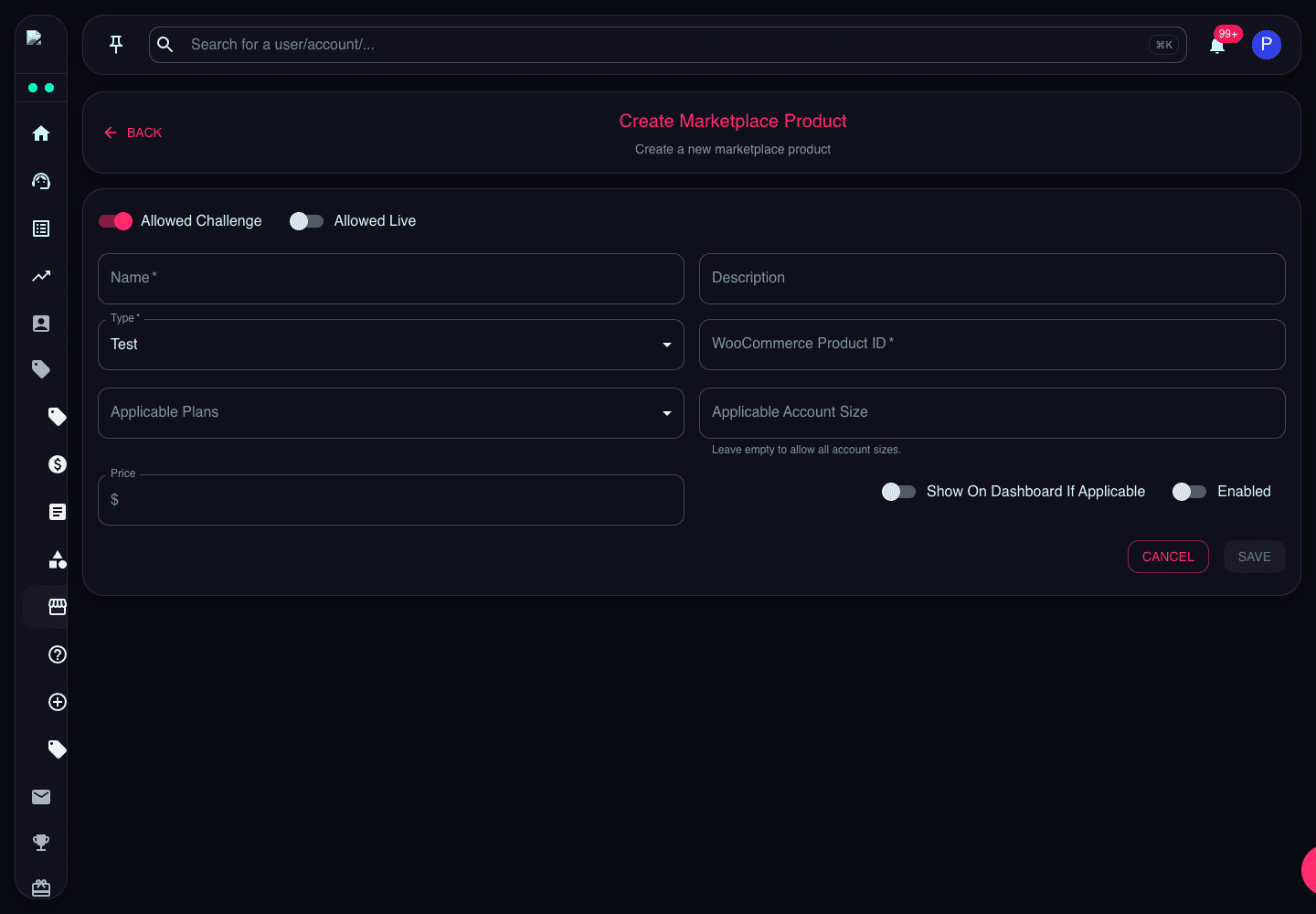Screen dimensions: 1316x914
Task: Click the 'Create Marketplace Product' heading
Action: point(733,121)
